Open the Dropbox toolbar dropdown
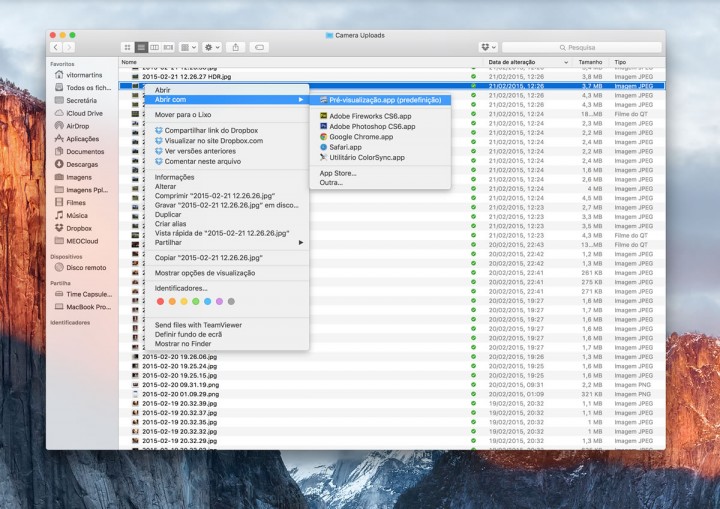Screen dimensions: 720x509 click(488, 47)
